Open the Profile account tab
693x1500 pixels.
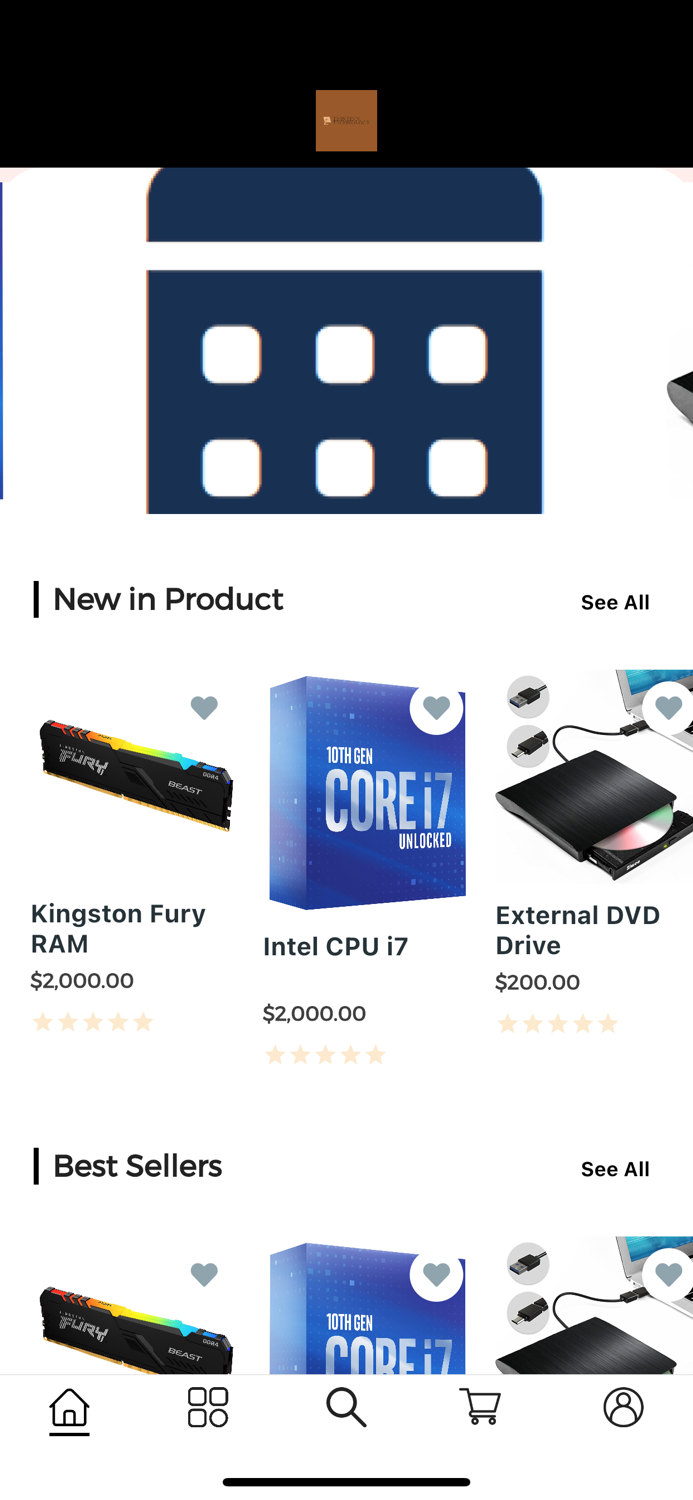tap(623, 1407)
